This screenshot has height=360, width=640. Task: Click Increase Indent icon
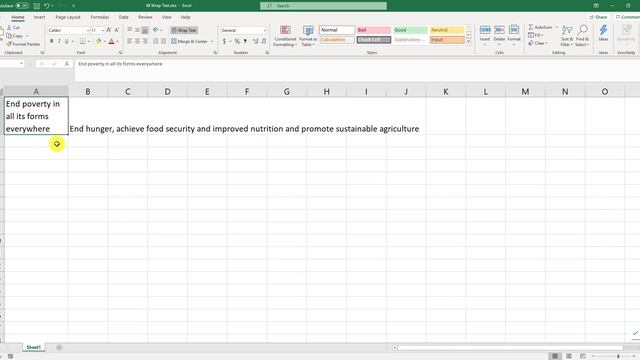click(x=163, y=41)
